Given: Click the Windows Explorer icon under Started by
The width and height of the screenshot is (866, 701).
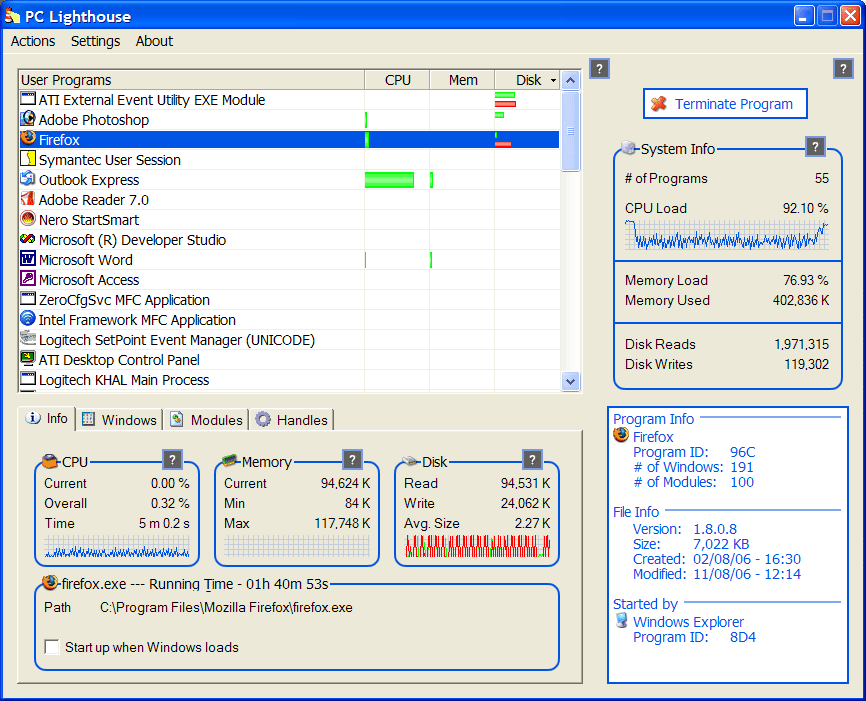Looking at the screenshot, I should click(x=621, y=620).
